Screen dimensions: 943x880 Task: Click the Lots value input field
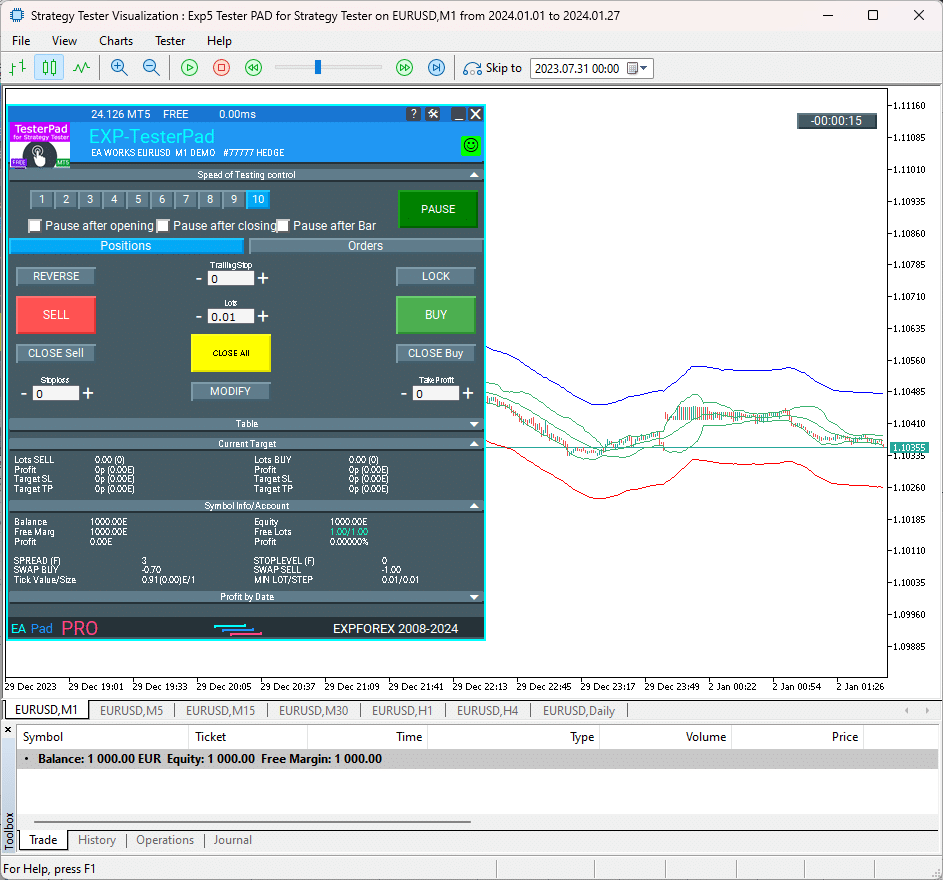click(x=231, y=317)
